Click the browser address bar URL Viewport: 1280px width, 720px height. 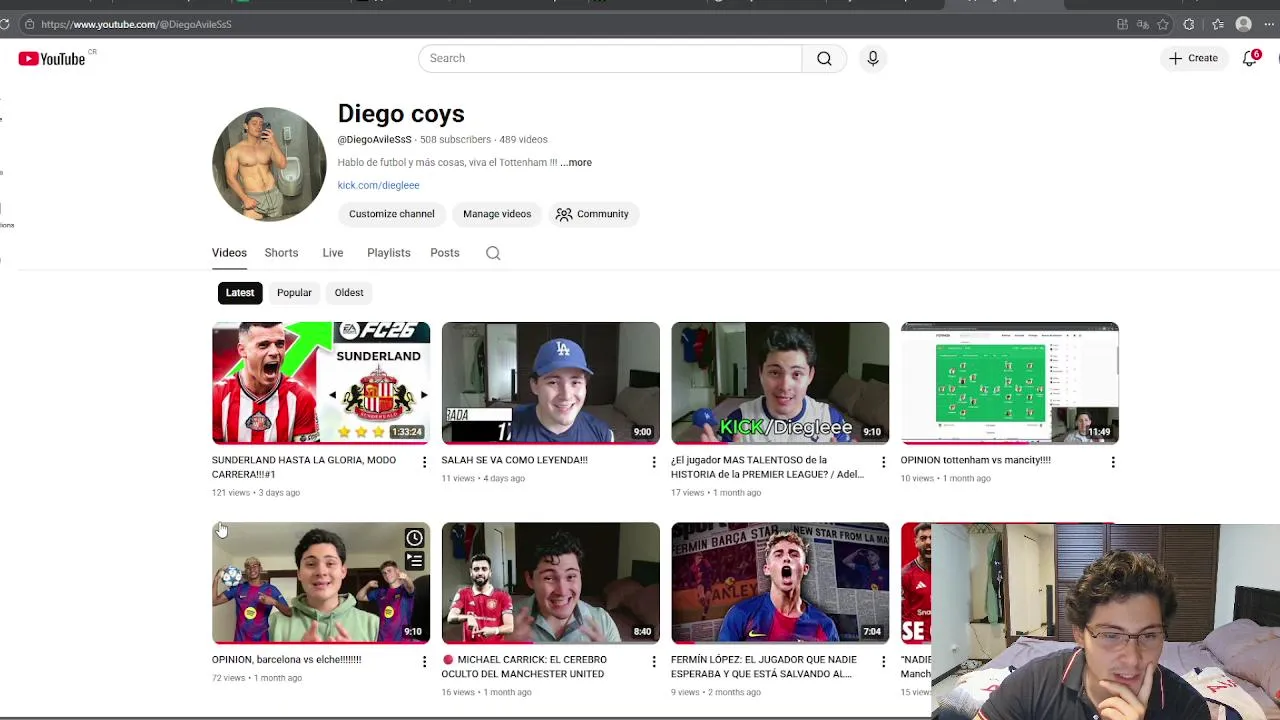pos(136,24)
